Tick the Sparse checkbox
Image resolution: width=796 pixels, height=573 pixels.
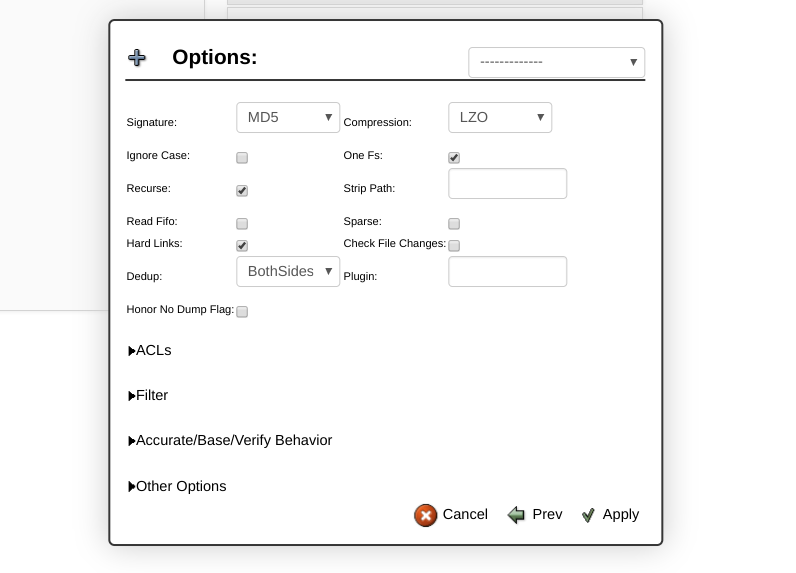click(454, 224)
